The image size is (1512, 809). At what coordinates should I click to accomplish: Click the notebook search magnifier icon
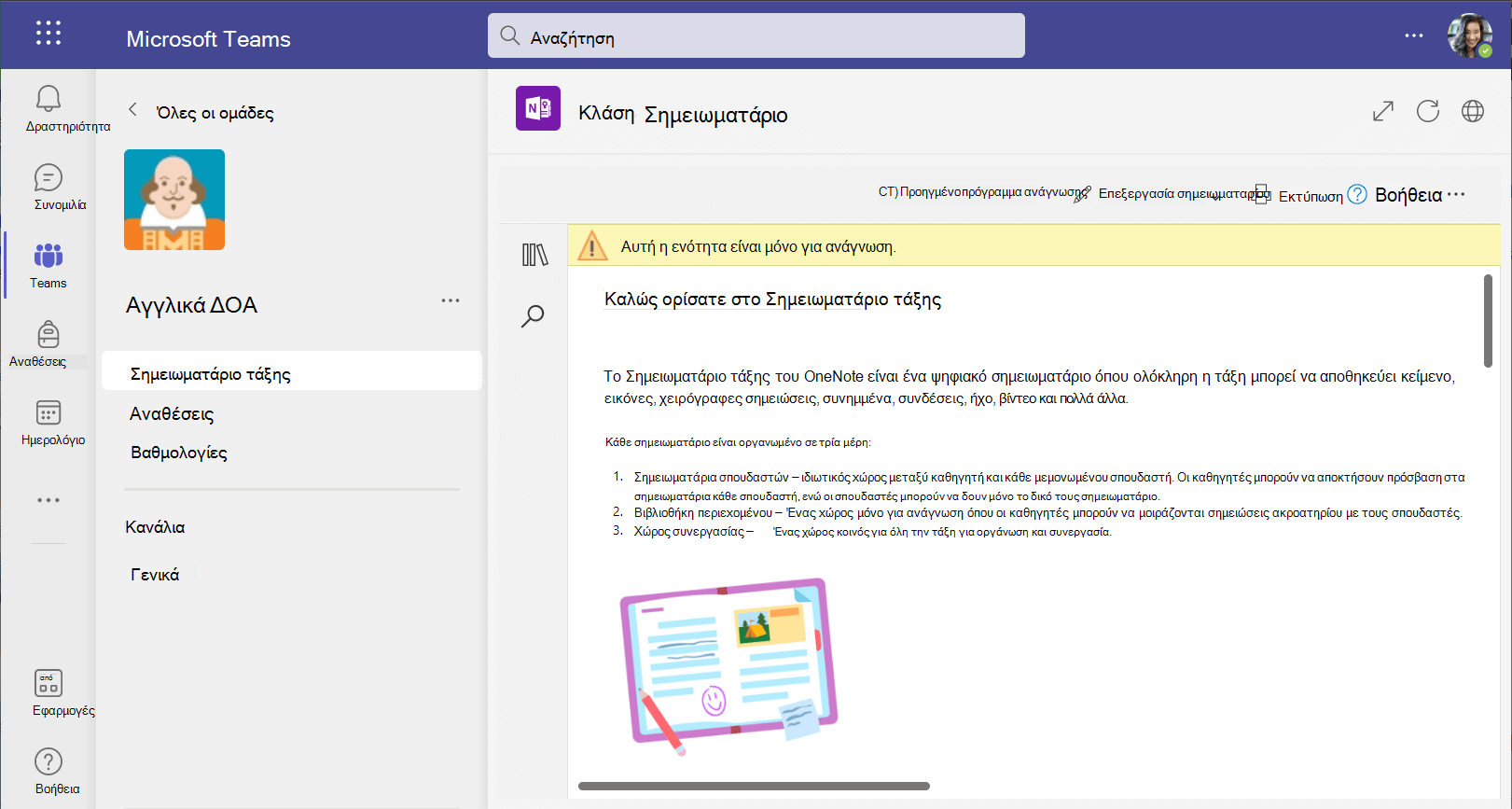533,316
